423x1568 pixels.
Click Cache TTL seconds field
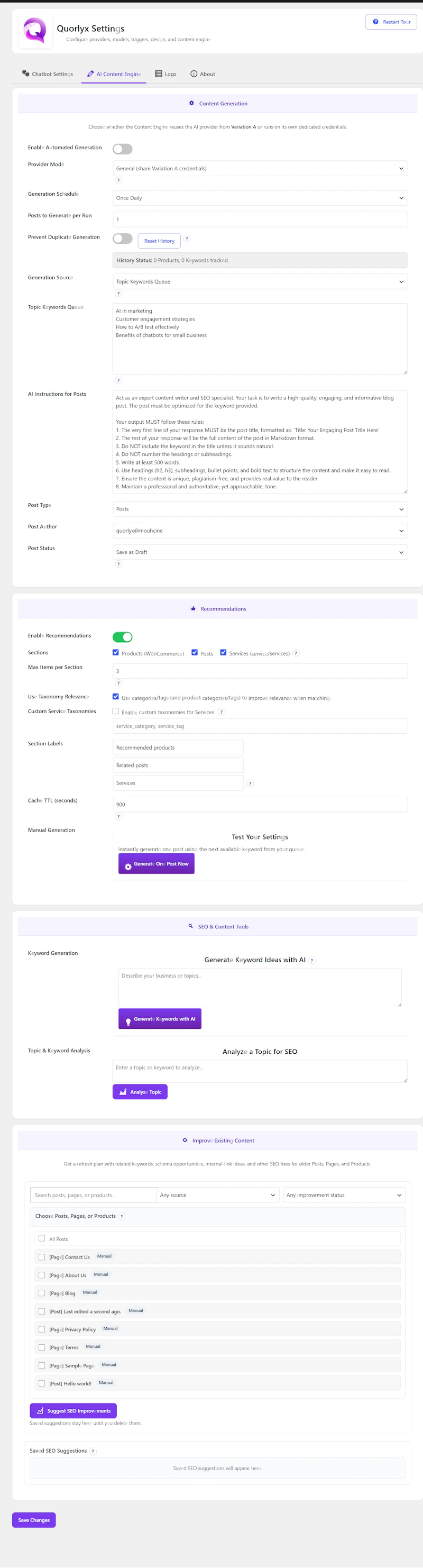tap(260, 804)
